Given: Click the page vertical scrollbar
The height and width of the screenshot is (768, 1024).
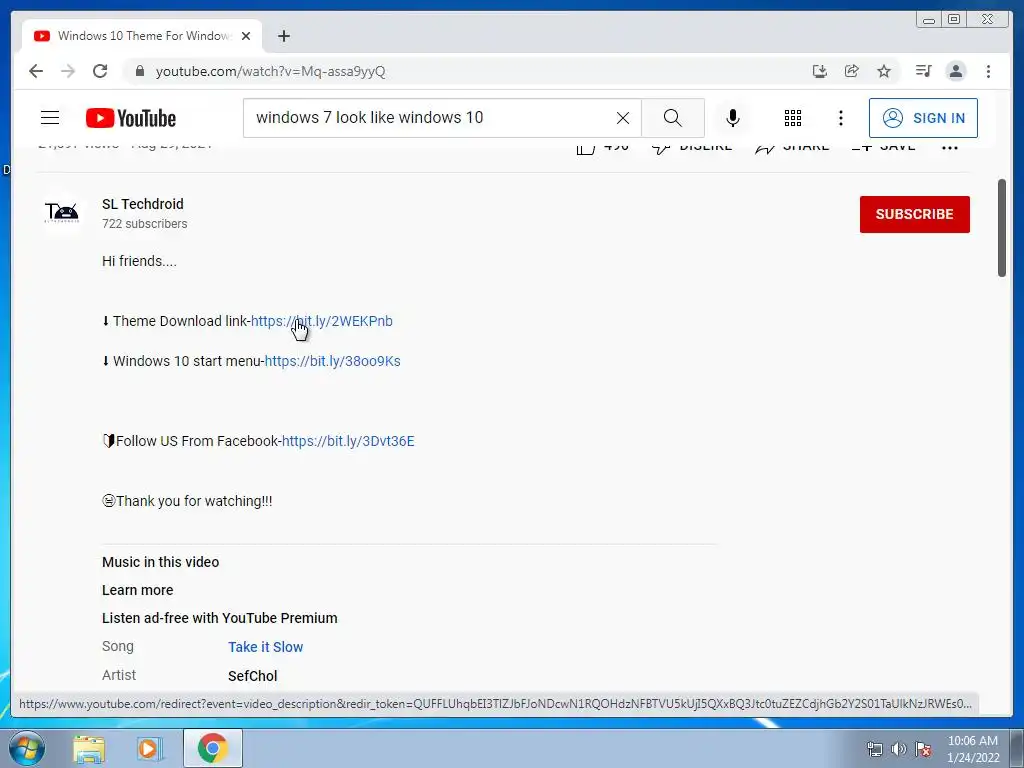Looking at the screenshot, I should (x=1002, y=228).
